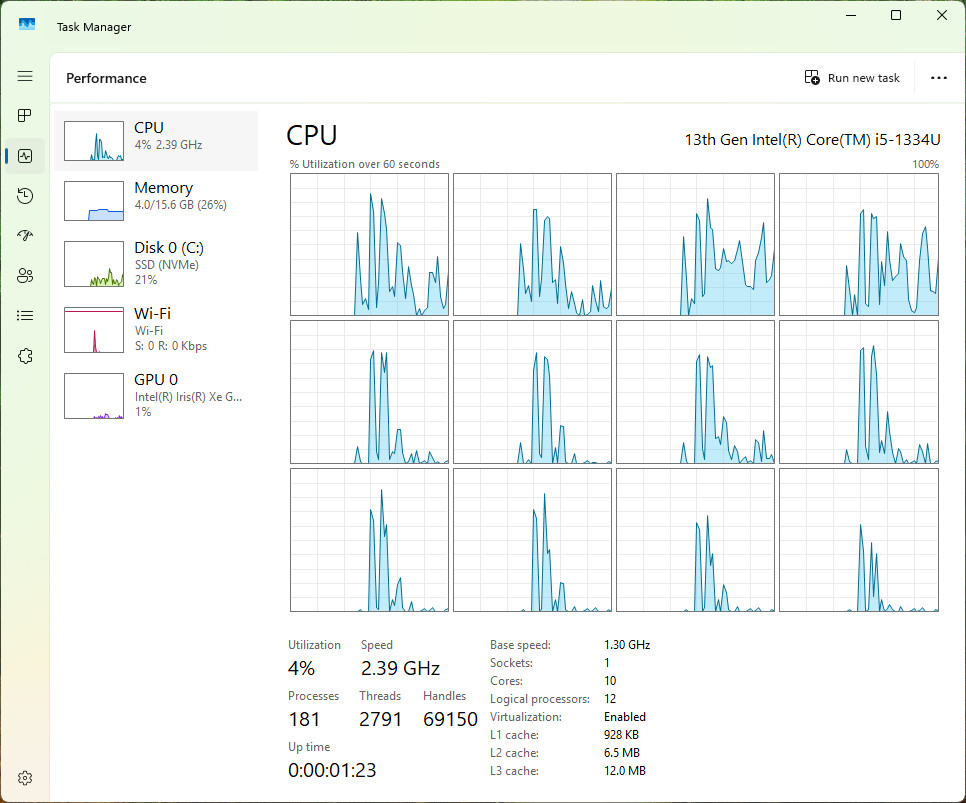Click the '4%' utilization value
This screenshot has height=803, width=966.
(x=301, y=668)
